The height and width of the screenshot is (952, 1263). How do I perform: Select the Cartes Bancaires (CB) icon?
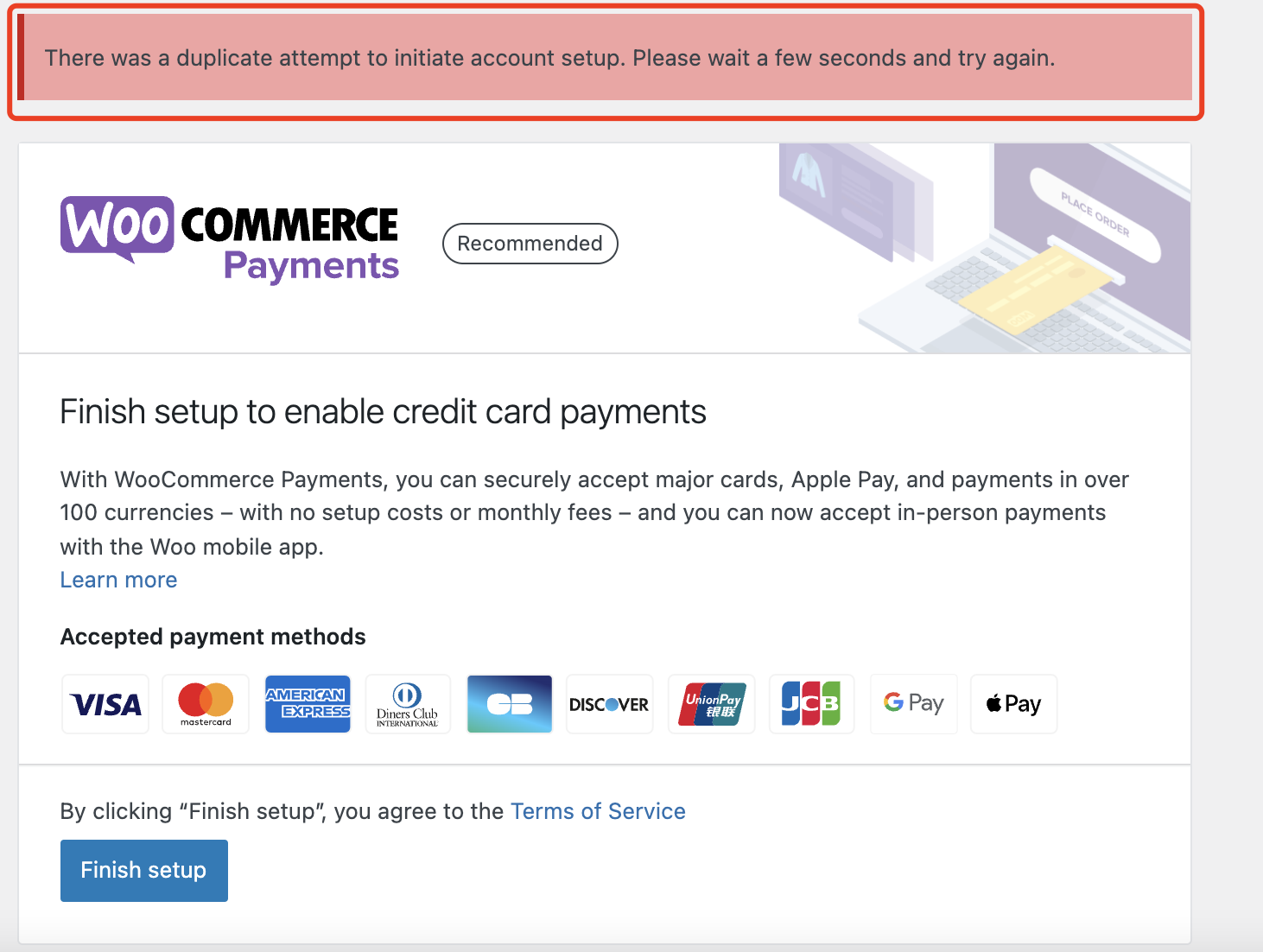(x=509, y=704)
